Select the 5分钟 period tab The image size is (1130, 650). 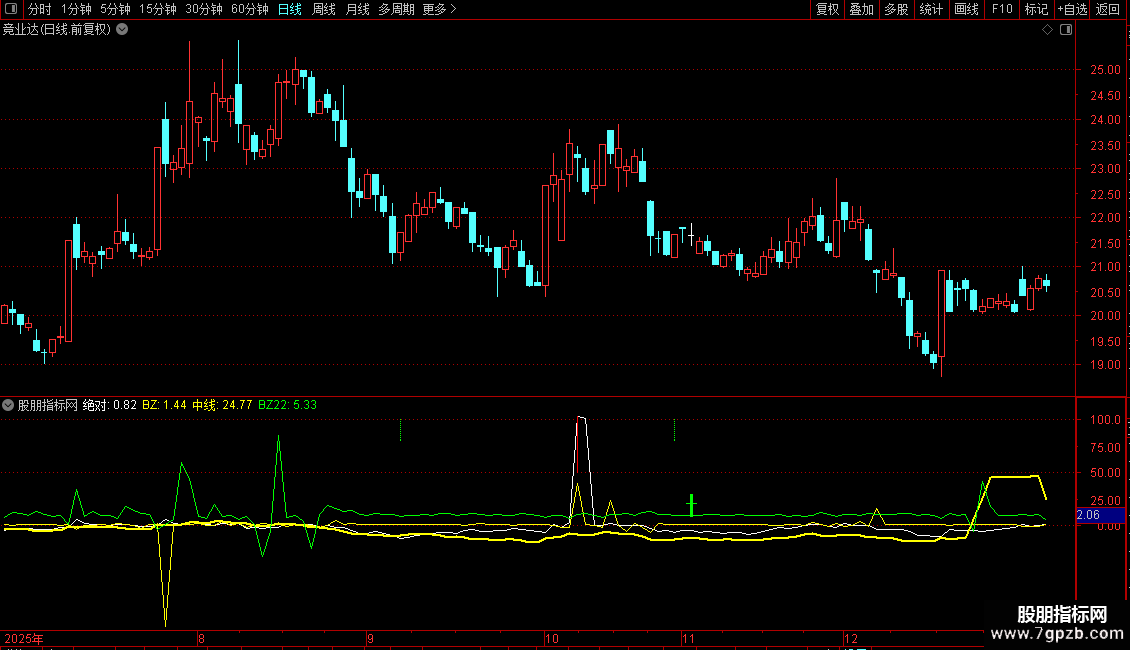click(115, 9)
